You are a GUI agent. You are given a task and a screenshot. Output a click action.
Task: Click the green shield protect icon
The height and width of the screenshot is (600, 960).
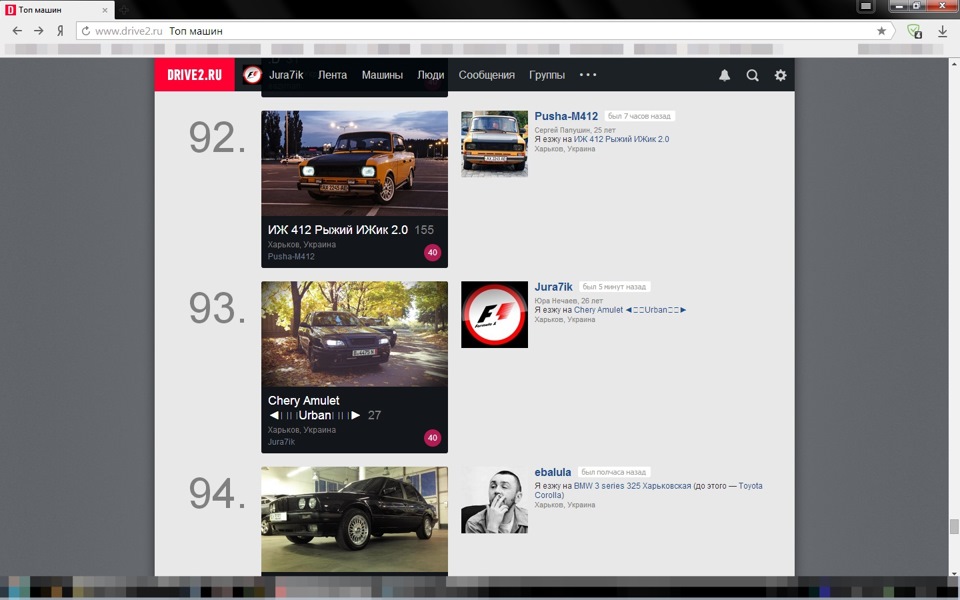click(914, 31)
